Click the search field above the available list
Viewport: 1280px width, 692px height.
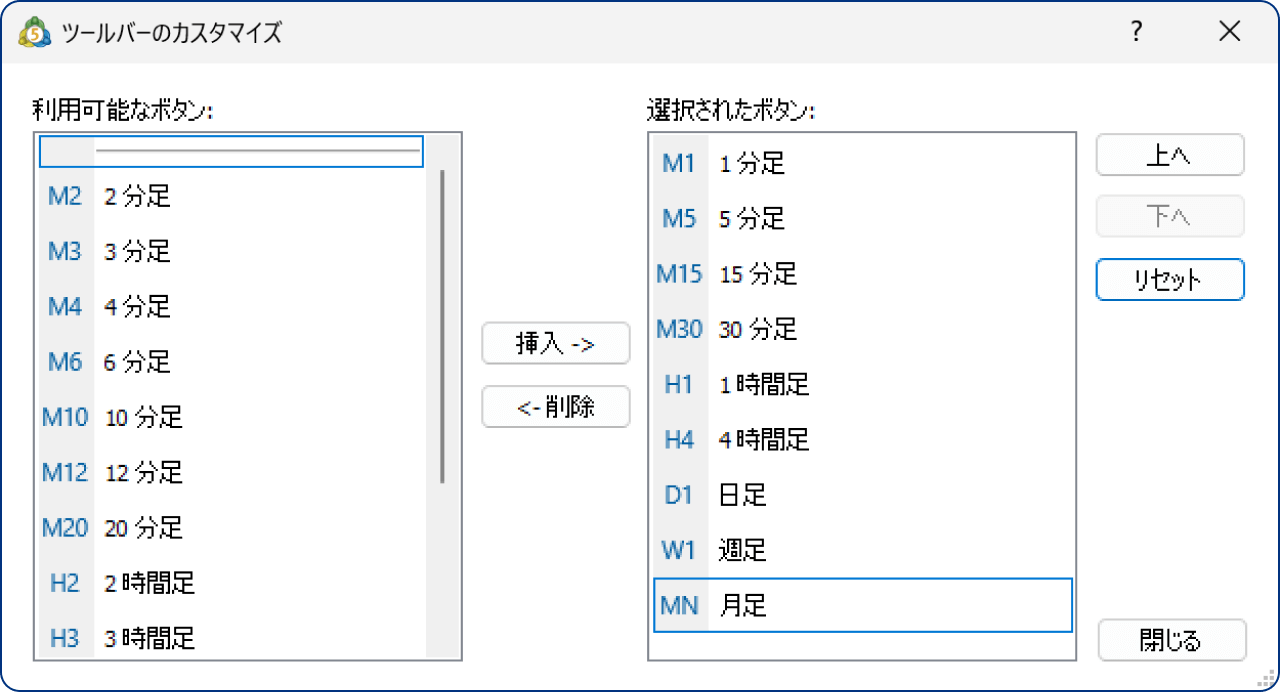pyautogui.click(x=230, y=151)
